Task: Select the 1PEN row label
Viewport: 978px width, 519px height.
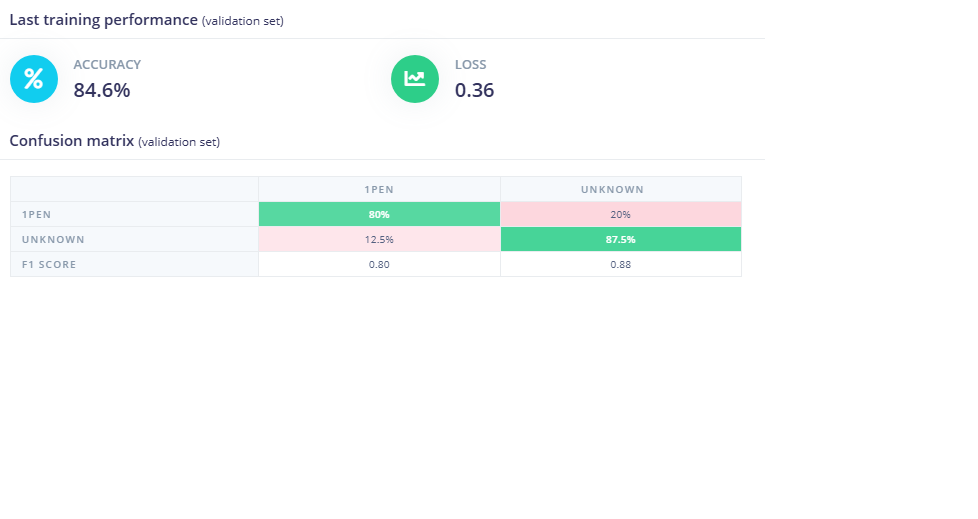Action: [x=35, y=214]
